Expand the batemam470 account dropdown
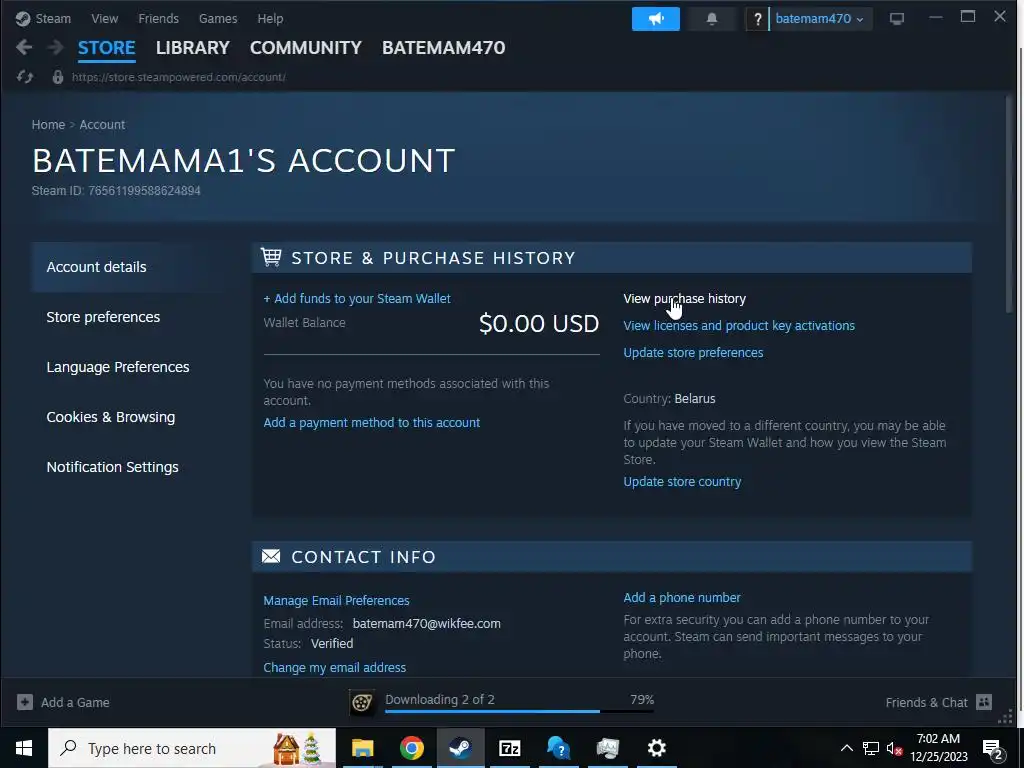Viewport: 1024px width, 768px height. (820, 19)
